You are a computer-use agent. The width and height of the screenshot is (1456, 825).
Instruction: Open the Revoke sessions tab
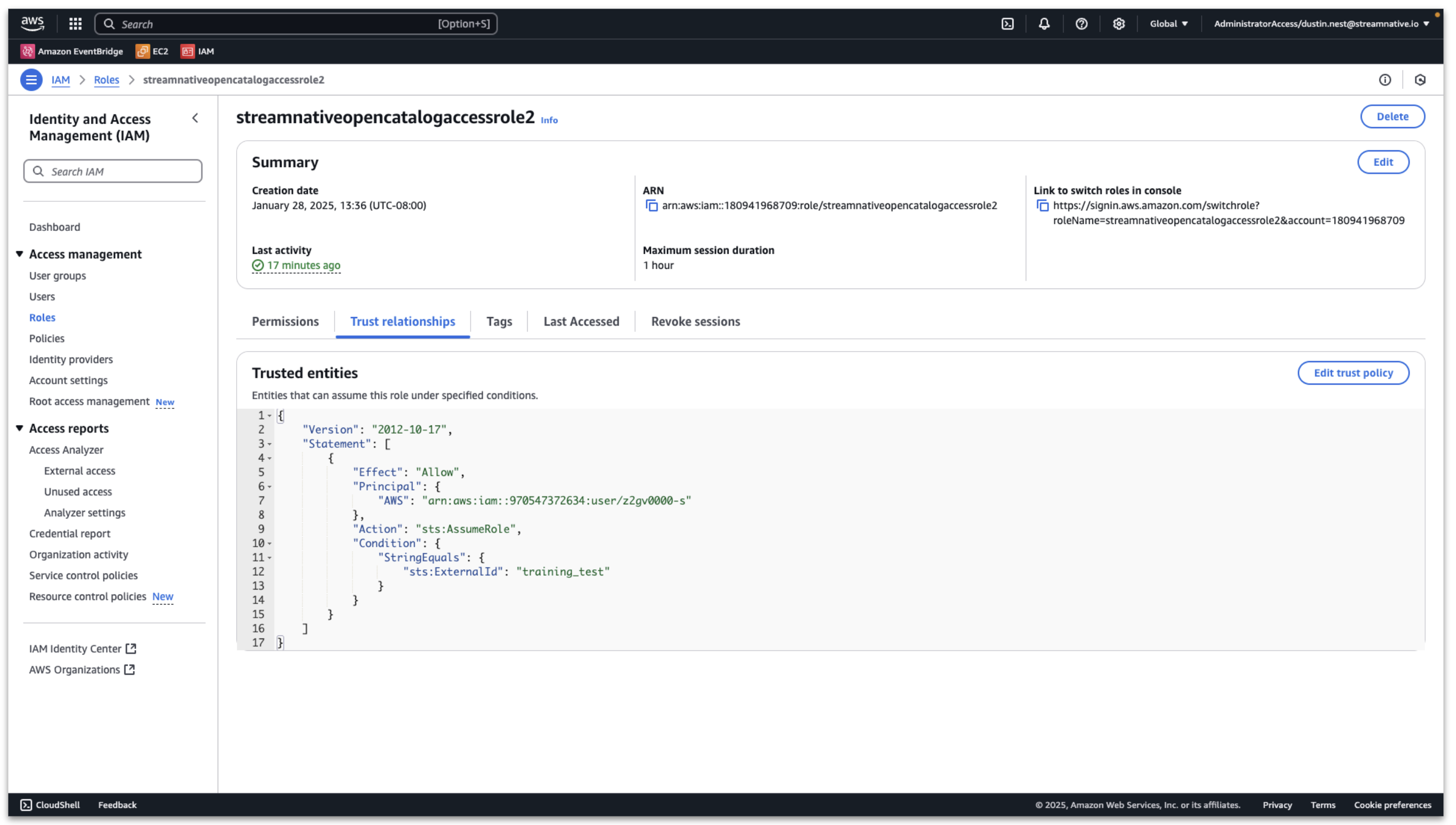click(695, 321)
